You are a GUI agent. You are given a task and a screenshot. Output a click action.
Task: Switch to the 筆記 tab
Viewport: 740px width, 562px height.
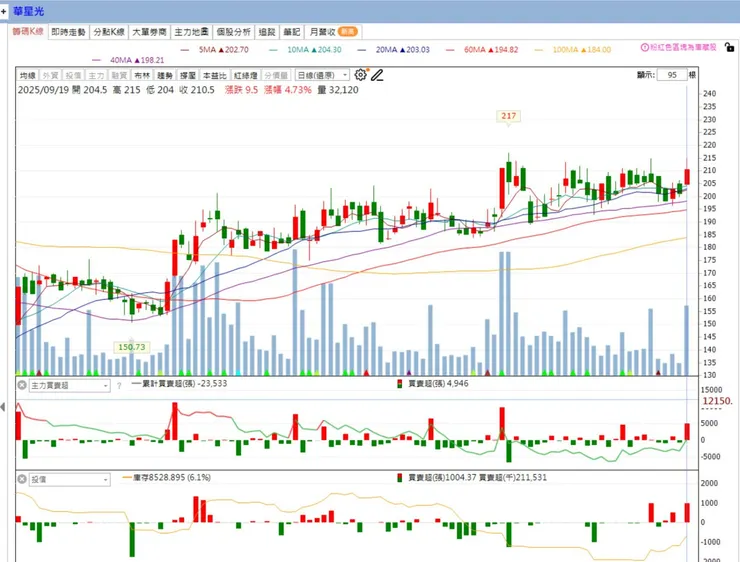point(292,32)
